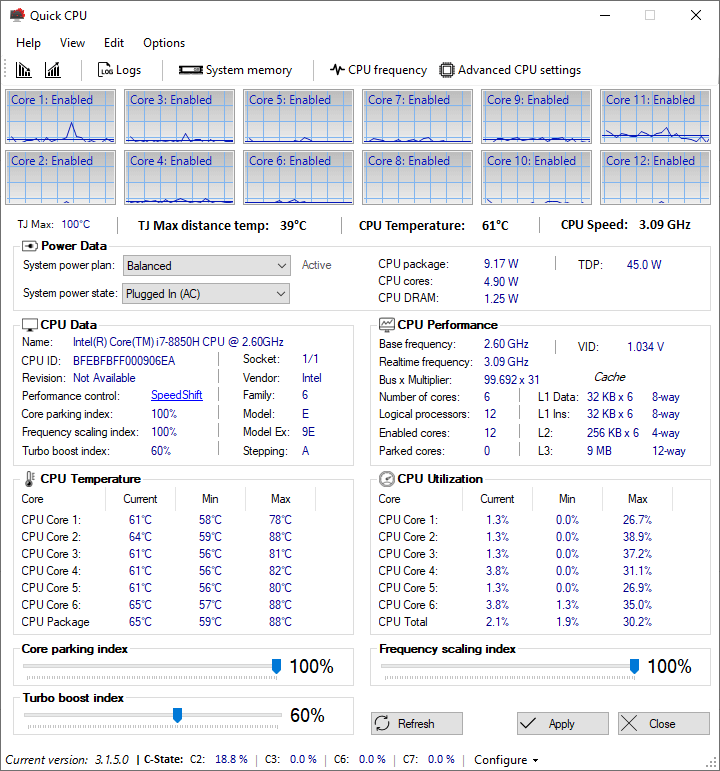Toggle Core 6 enabled graph
The height and width of the screenshot is (771, 720).
299,178
